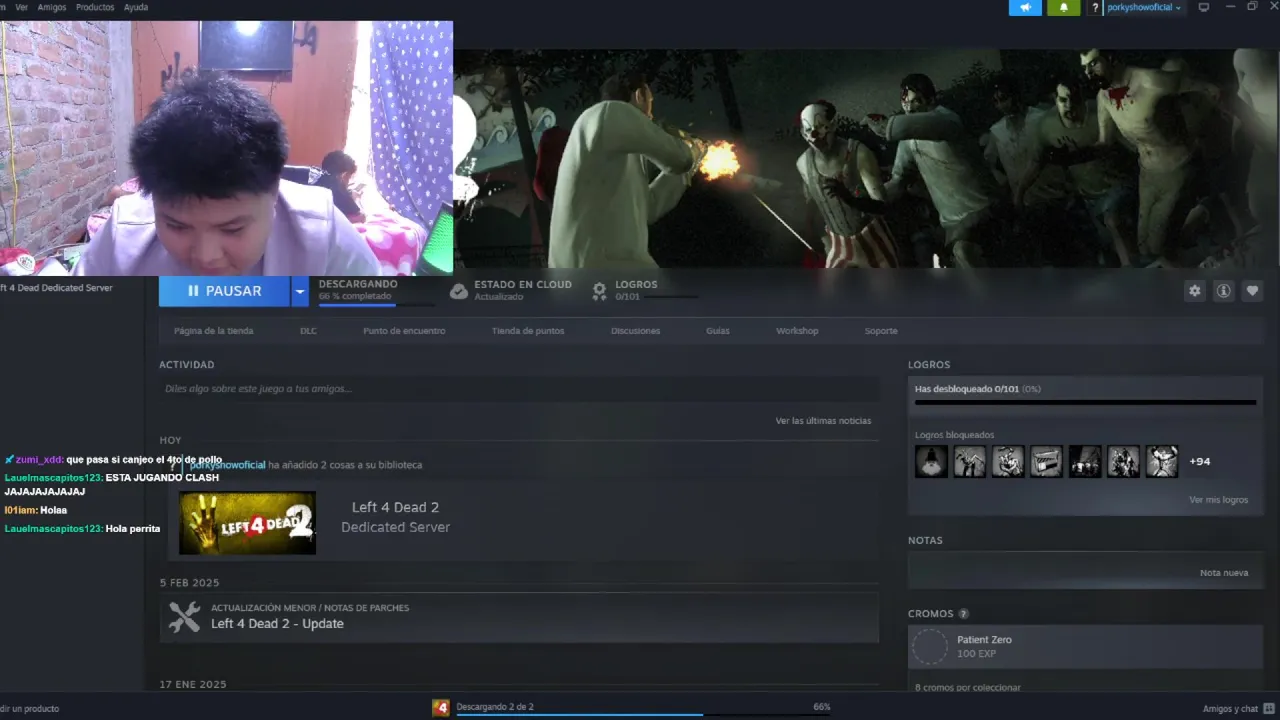Click the third locked achievement icon
Screen dimensions: 1280x720
1008,461
